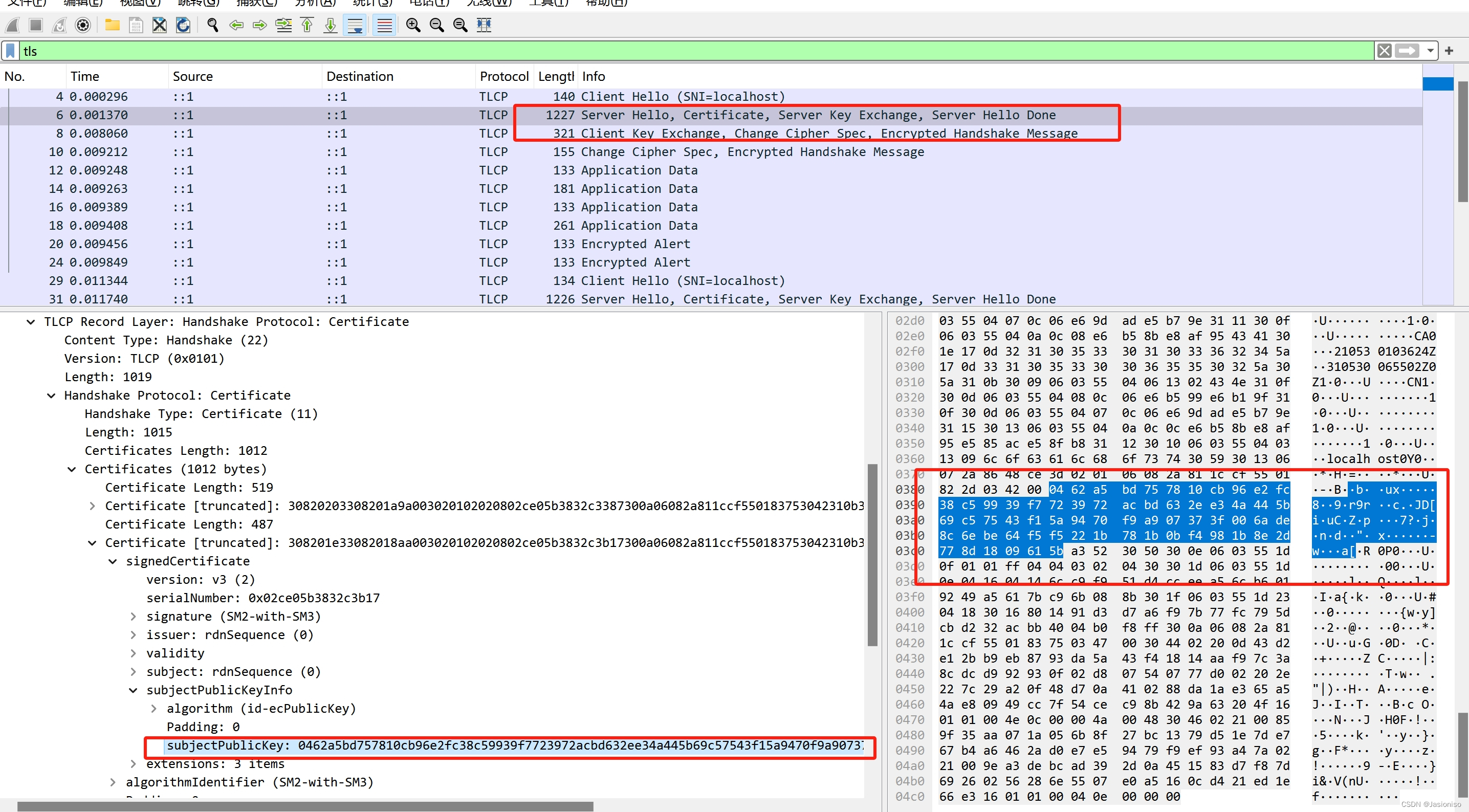
Task: Click the open capture file folder icon
Action: click(x=113, y=25)
